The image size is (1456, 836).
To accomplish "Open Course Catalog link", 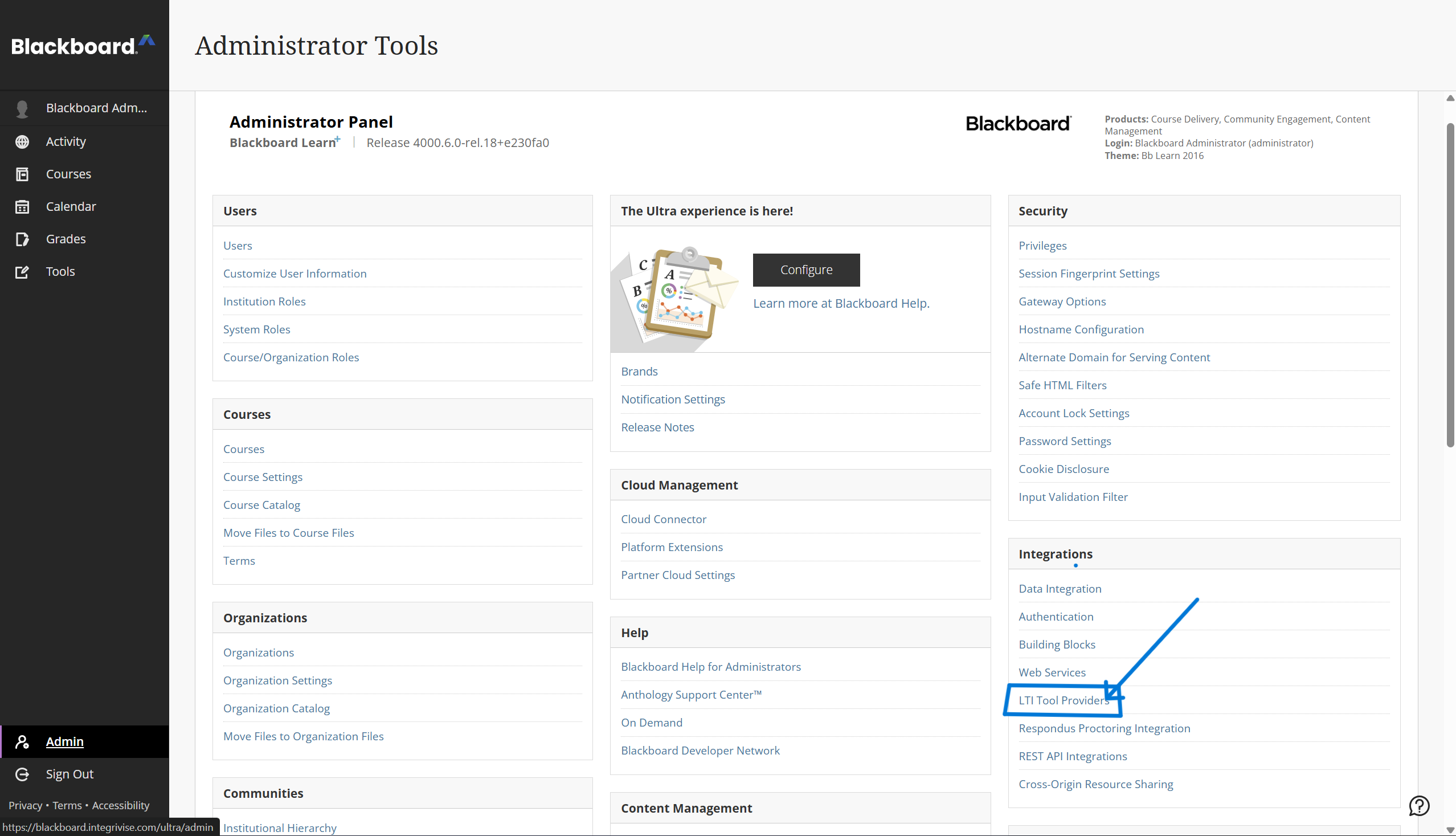I will point(261,505).
